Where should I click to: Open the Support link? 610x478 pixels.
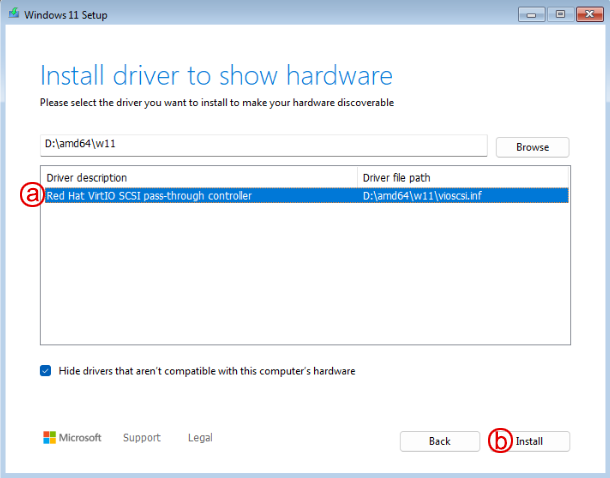tap(141, 438)
